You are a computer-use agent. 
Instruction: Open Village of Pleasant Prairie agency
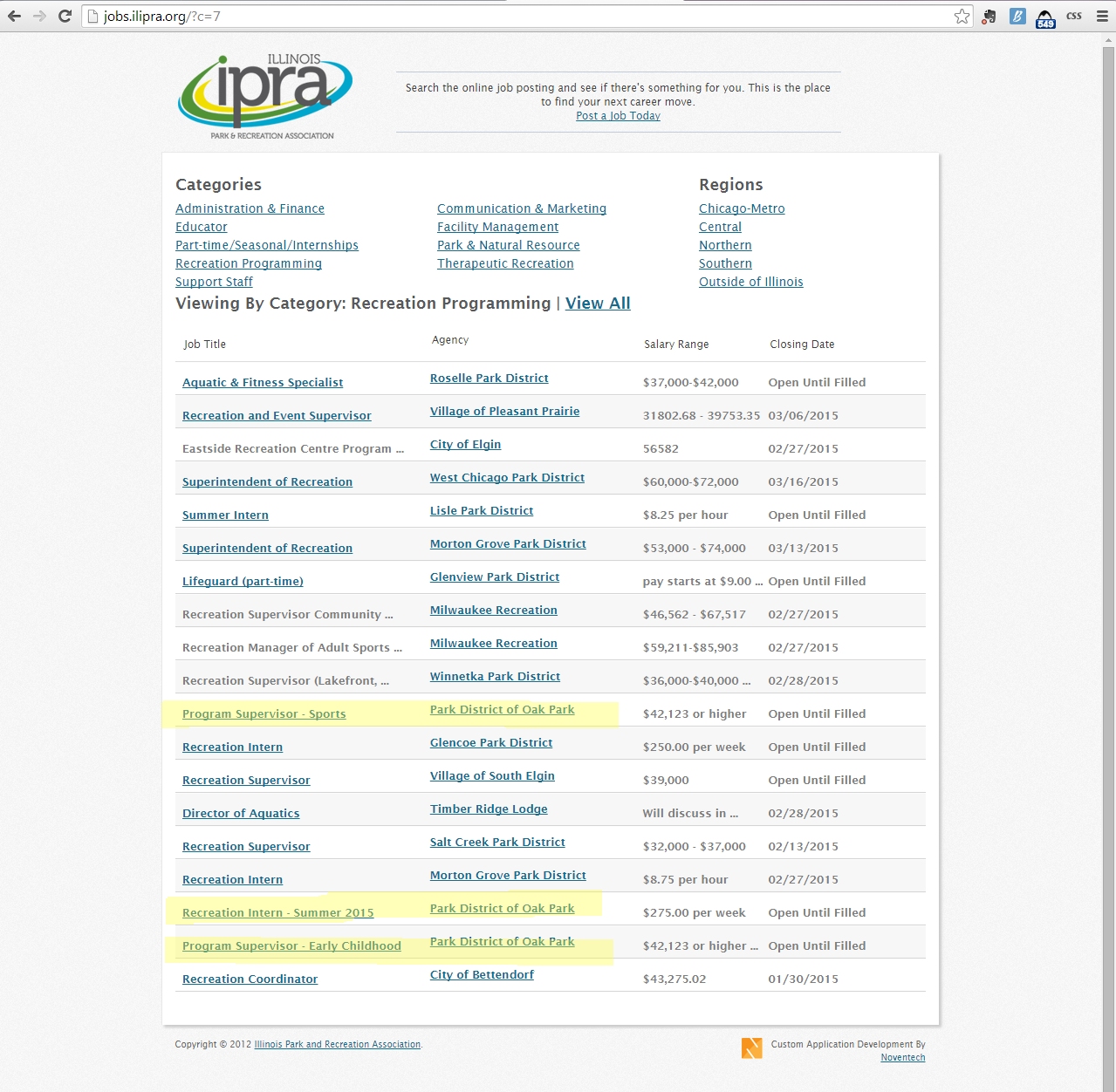504,411
